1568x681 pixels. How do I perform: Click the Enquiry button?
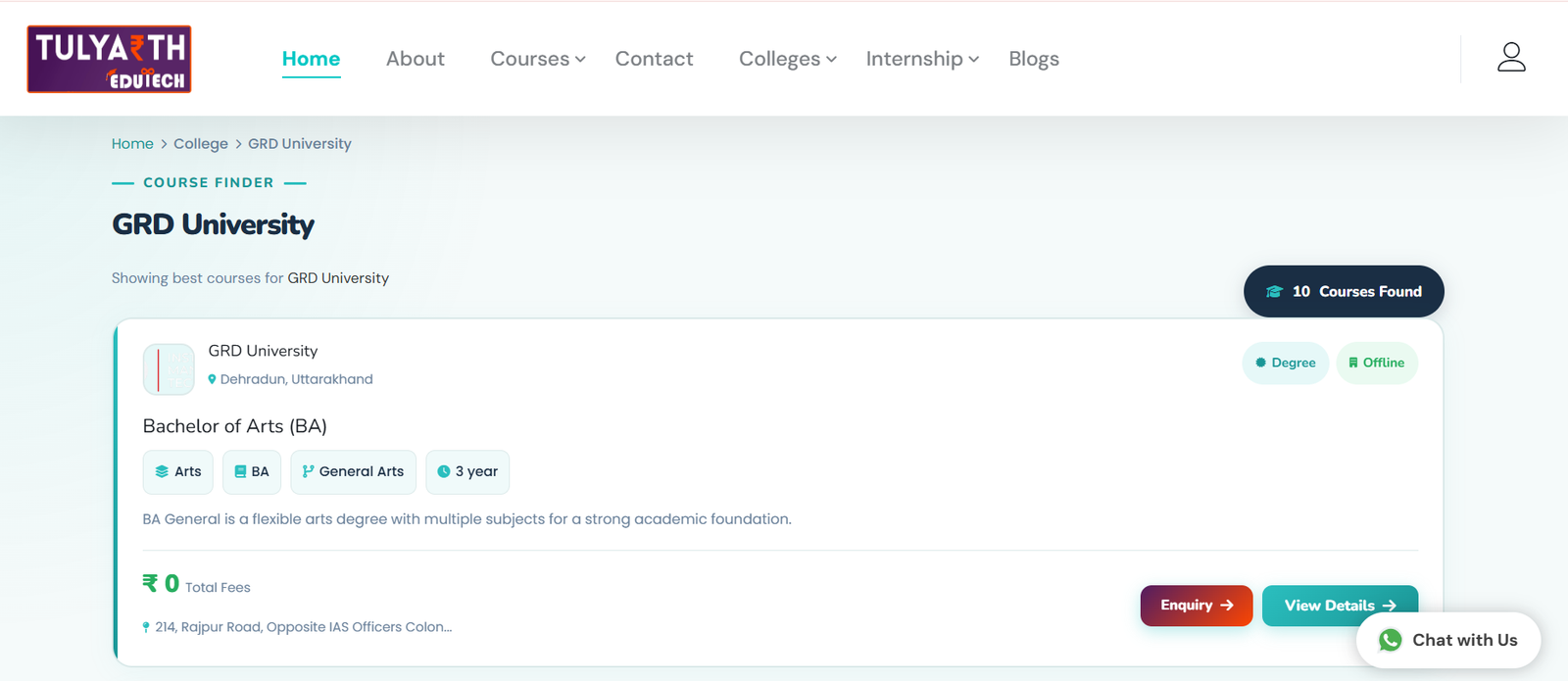1197,606
